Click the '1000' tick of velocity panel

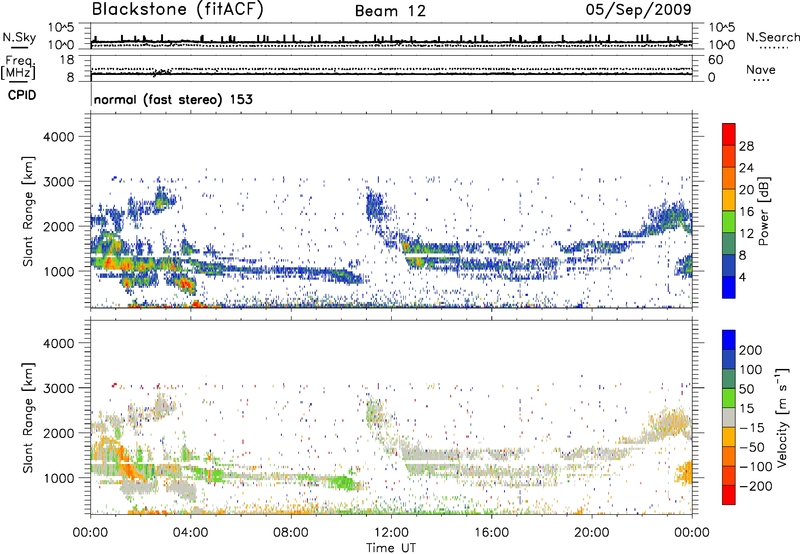click(58, 478)
